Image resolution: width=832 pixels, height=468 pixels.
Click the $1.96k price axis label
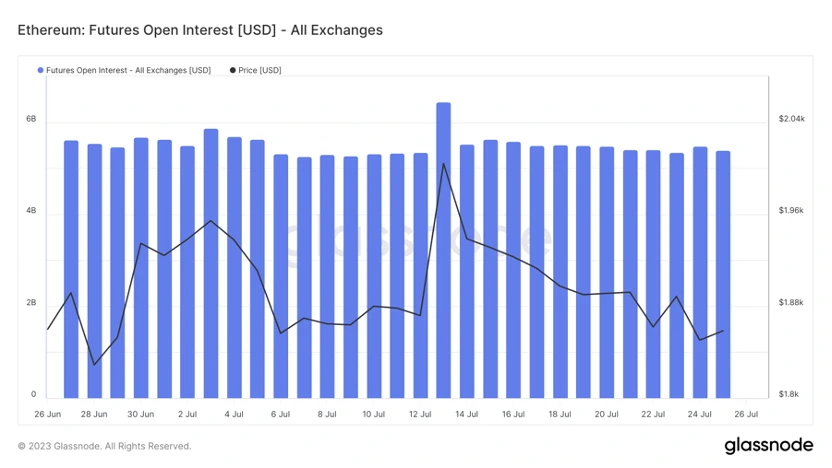(790, 211)
